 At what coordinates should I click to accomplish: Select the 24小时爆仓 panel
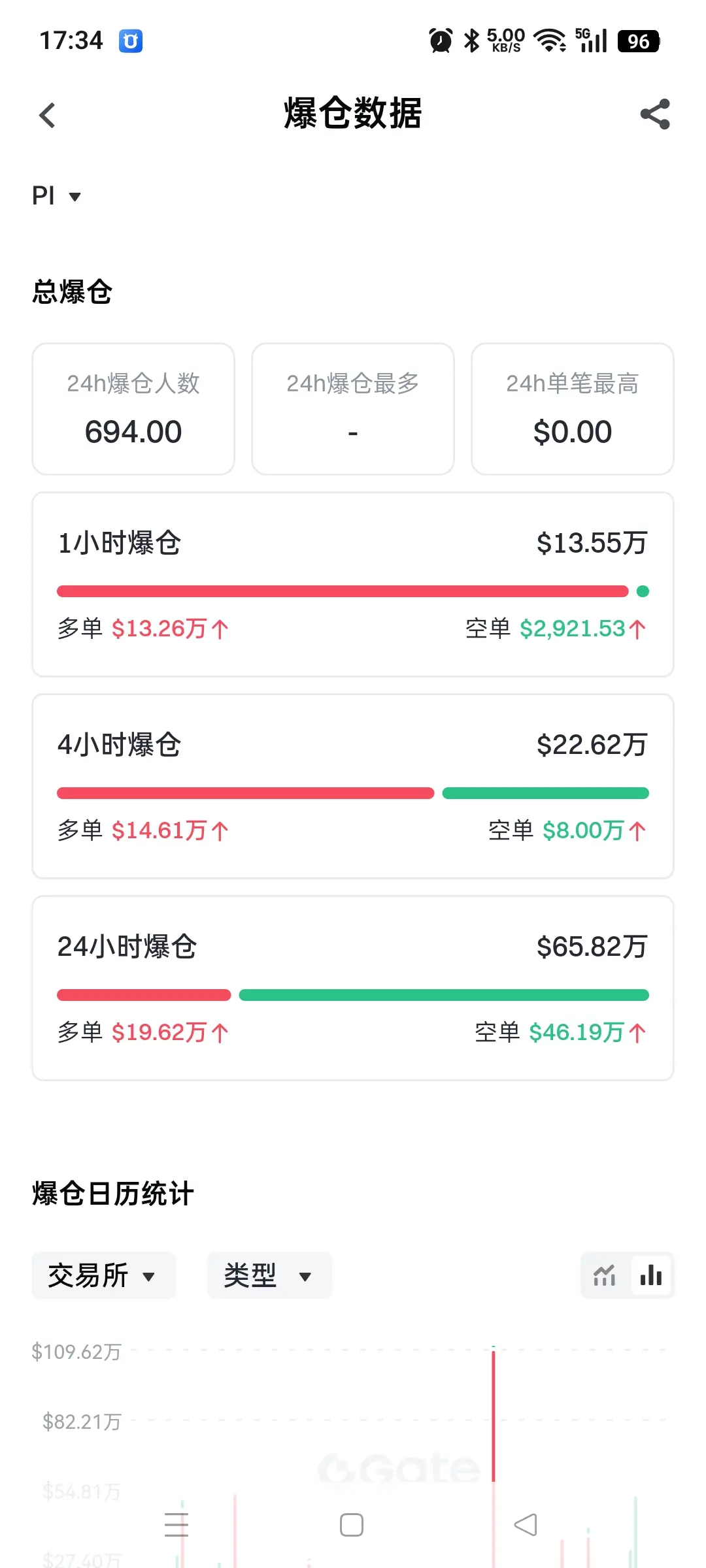(353, 988)
